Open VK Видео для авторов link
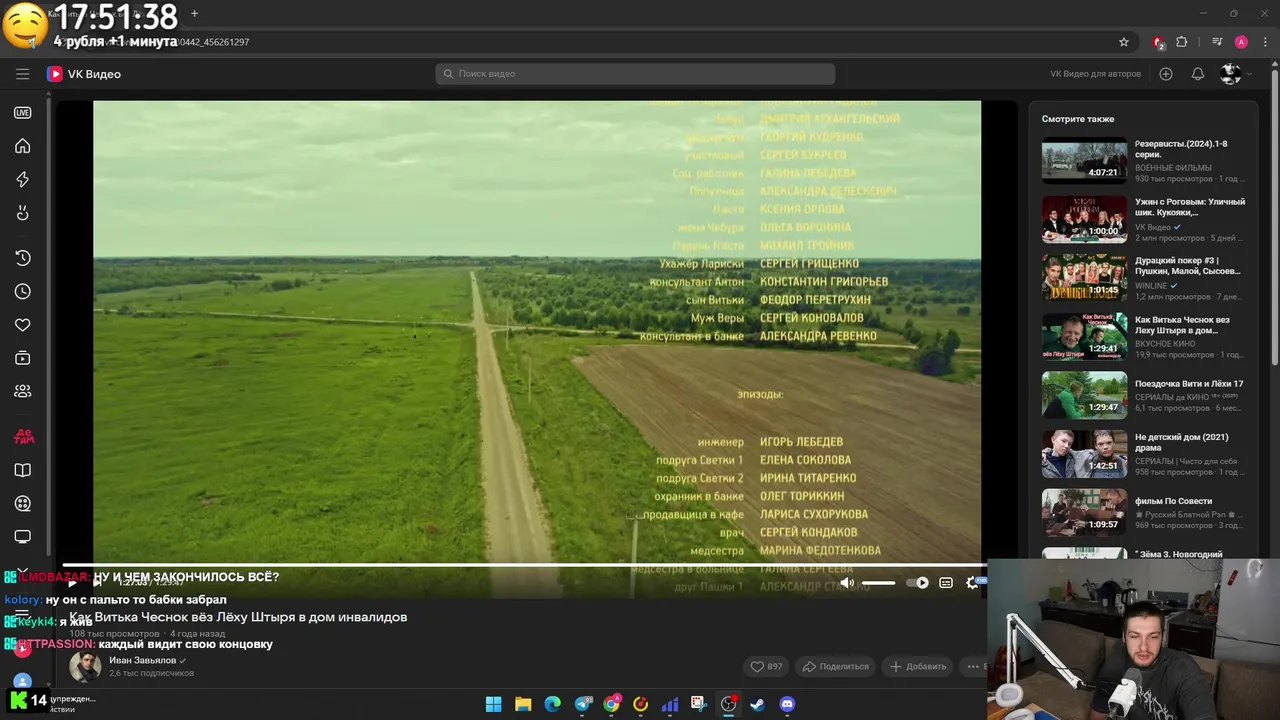 1095,74
